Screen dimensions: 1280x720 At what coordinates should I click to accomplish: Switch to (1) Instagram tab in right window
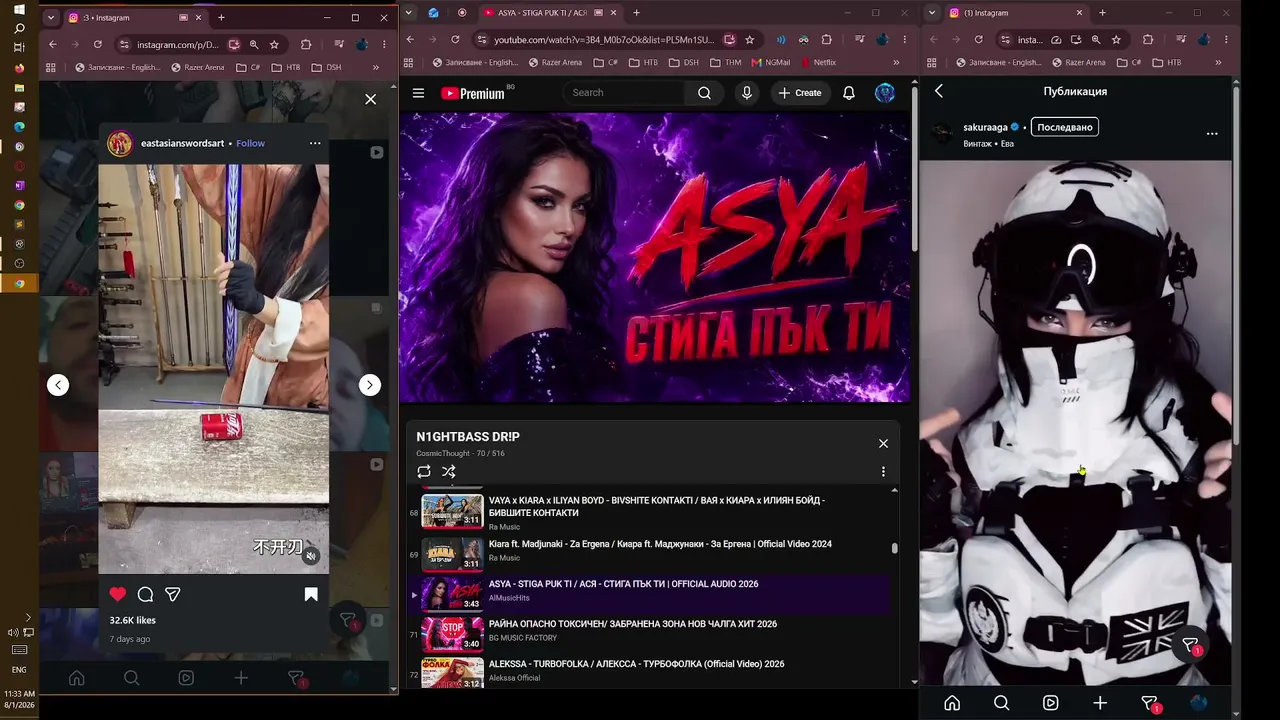pos(1015,13)
